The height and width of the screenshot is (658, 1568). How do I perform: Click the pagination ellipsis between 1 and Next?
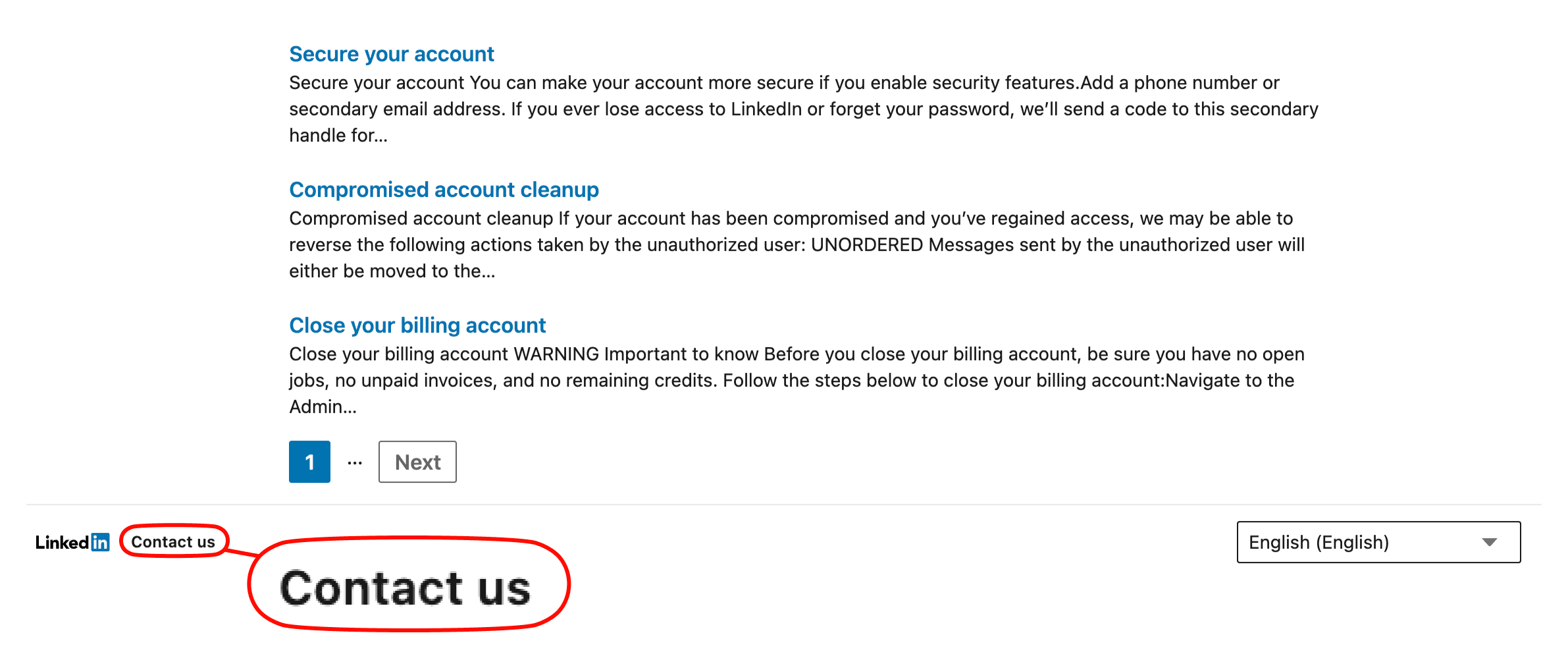(x=355, y=462)
